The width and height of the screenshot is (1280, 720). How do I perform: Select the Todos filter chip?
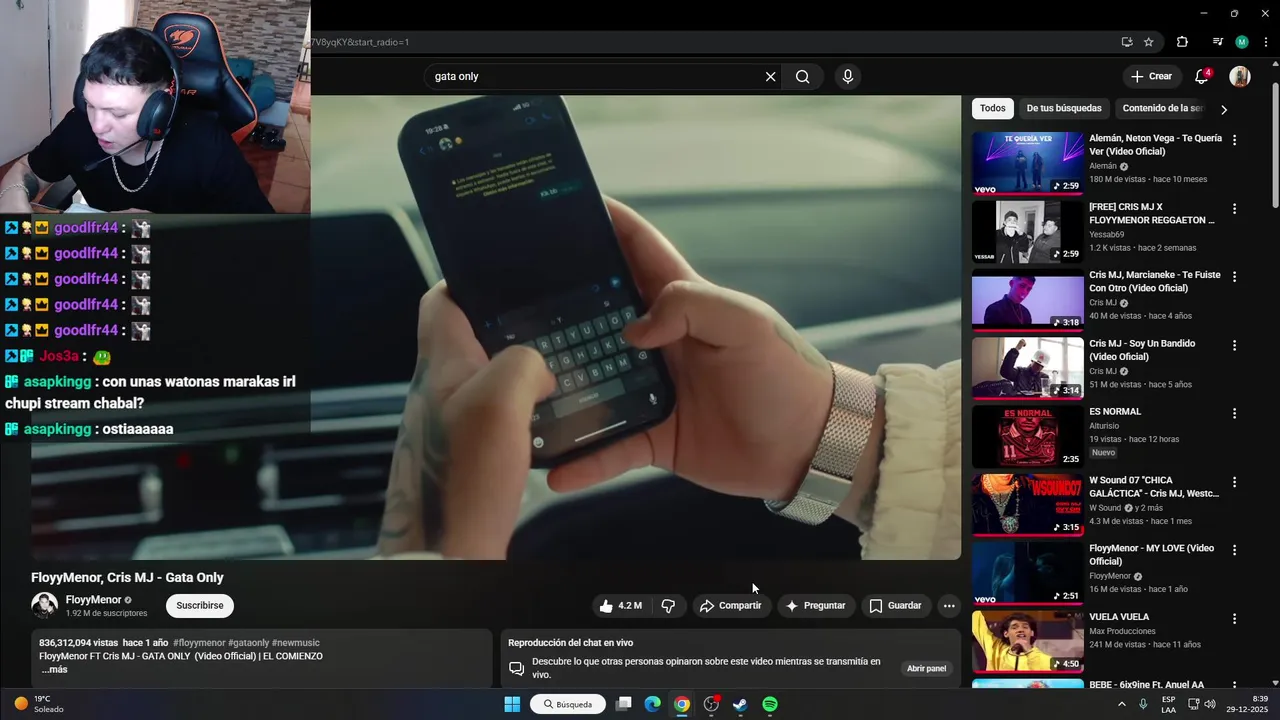pos(993,108)
